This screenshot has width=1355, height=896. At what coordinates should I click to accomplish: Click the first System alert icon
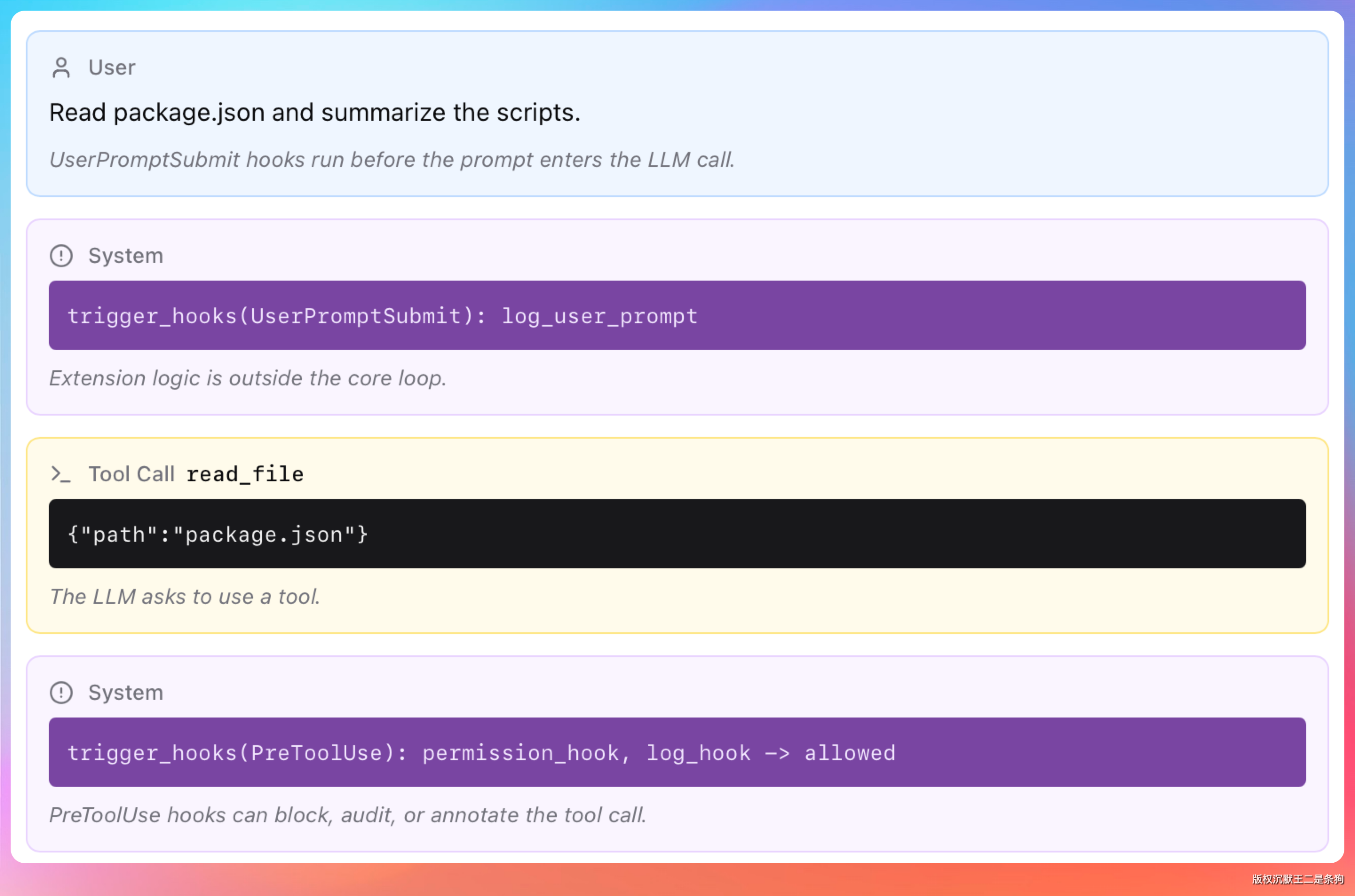[x=61, y=255]
